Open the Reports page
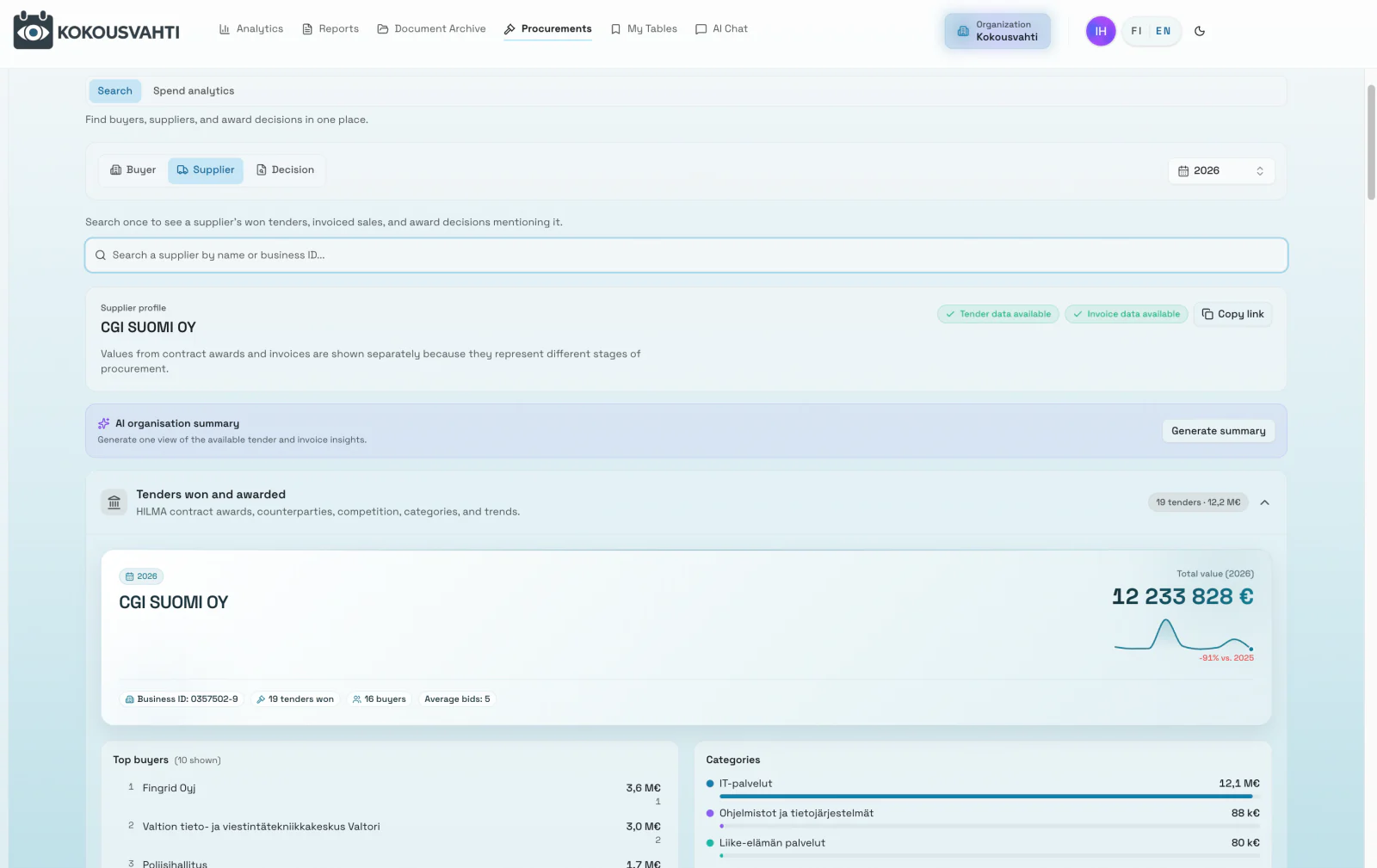 330,29
